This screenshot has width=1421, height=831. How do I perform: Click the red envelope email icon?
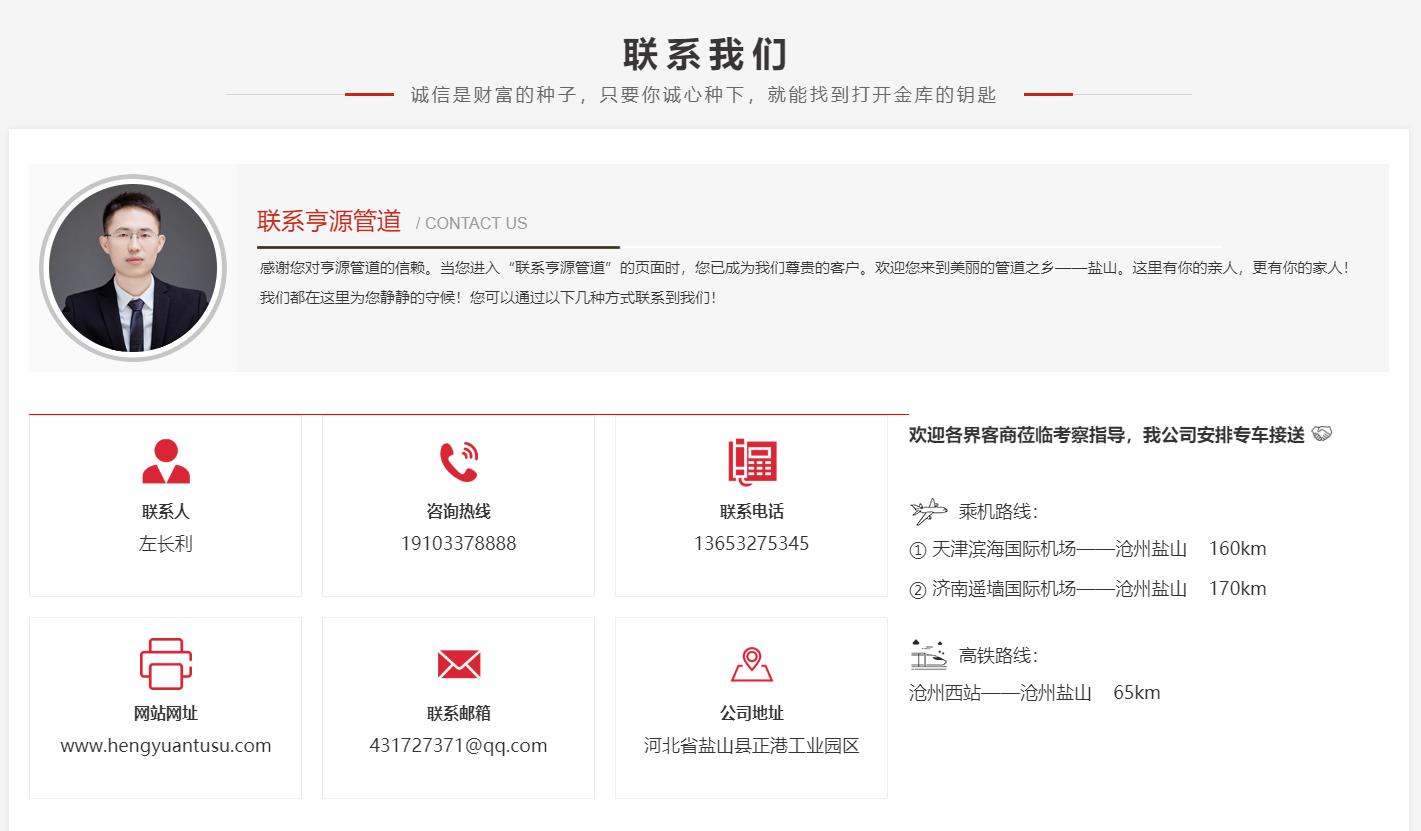click(458, 664)
